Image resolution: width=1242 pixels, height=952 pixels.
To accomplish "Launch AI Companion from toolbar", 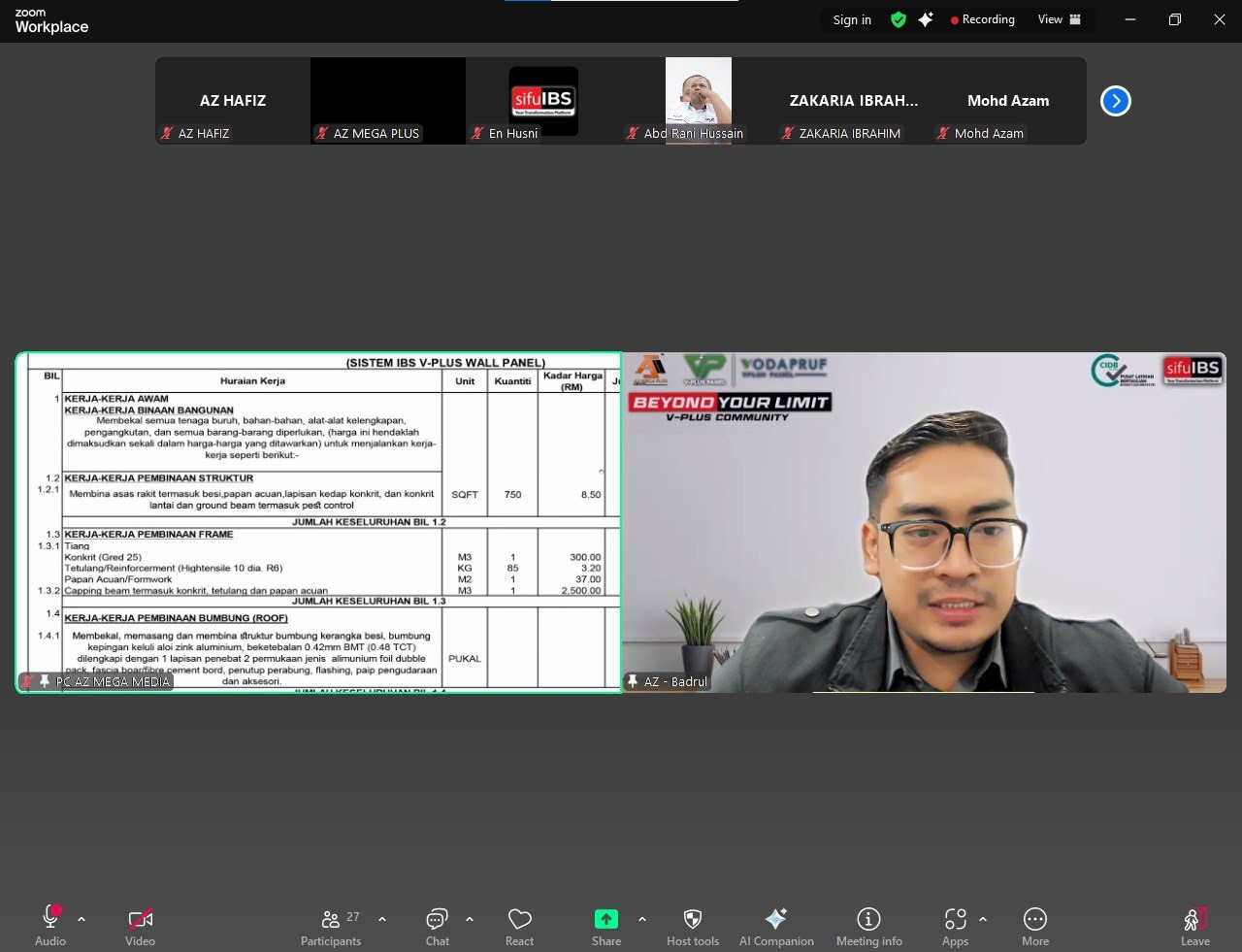I will point(776,926).
